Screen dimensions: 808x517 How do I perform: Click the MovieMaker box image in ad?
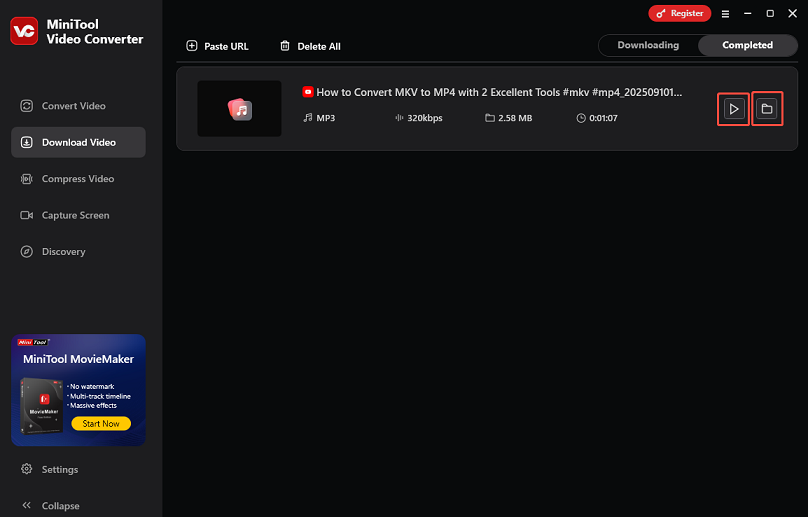(42, 406)
